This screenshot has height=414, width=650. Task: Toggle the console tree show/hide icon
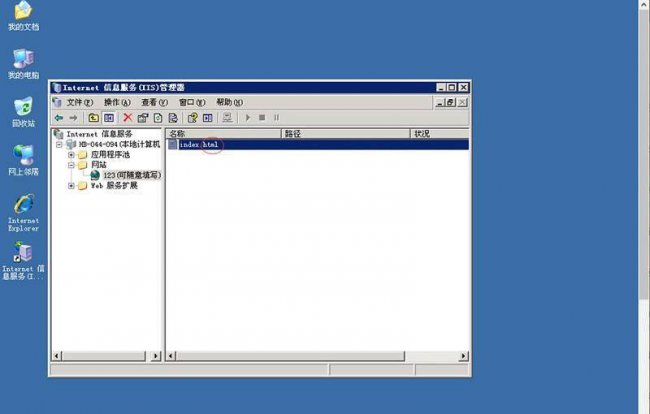click(109, 118)
